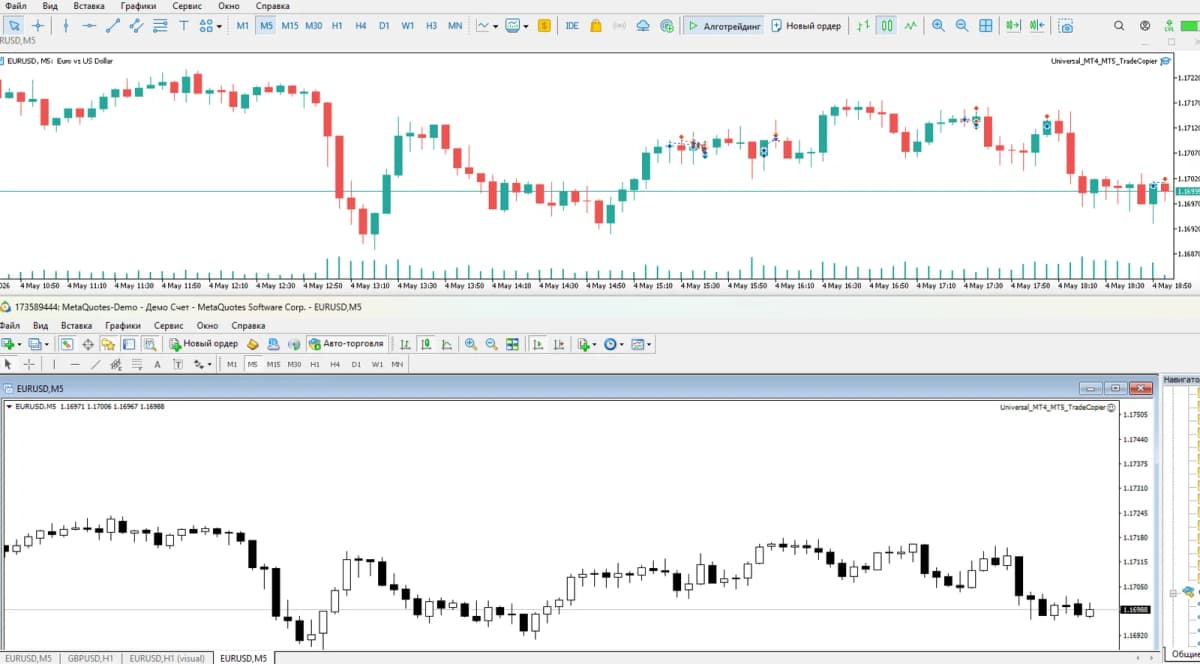Image resolution: width=1200 pixels, height=664 pixels.
Task: Open the cloud VPS icon in MT5
Action: coord(642,25)
